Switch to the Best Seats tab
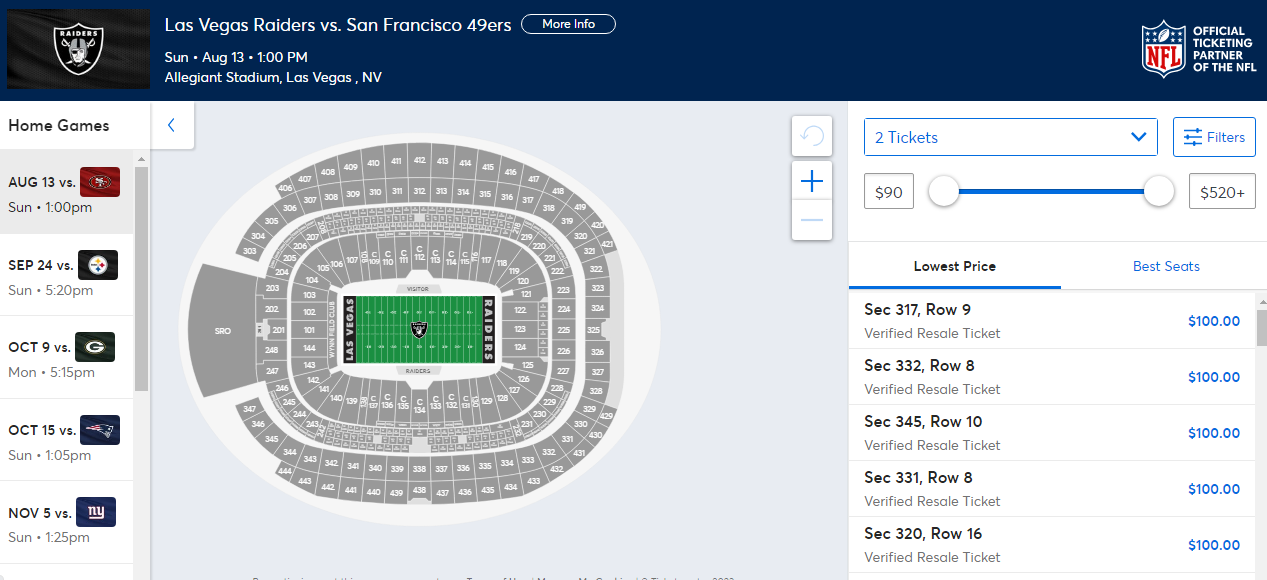Image resolution: width=1267 pixels, height=580 pixels. click(1166, 266)
